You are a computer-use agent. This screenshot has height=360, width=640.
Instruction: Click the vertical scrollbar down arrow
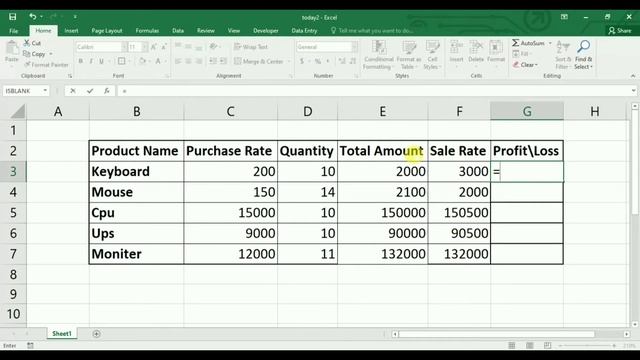[x=635, y=324]
